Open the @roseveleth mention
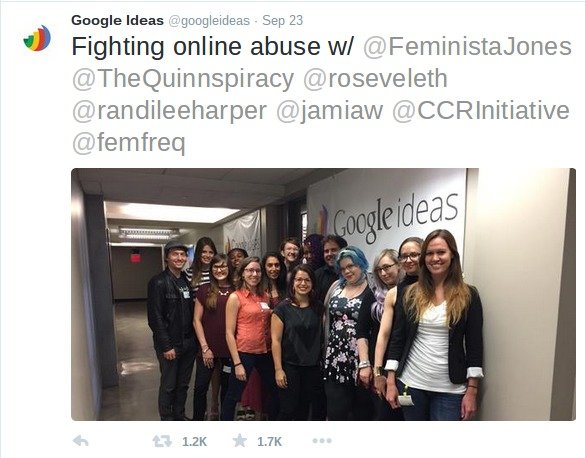The height and width of the screenshot is (458, 585). pos(375,78)
